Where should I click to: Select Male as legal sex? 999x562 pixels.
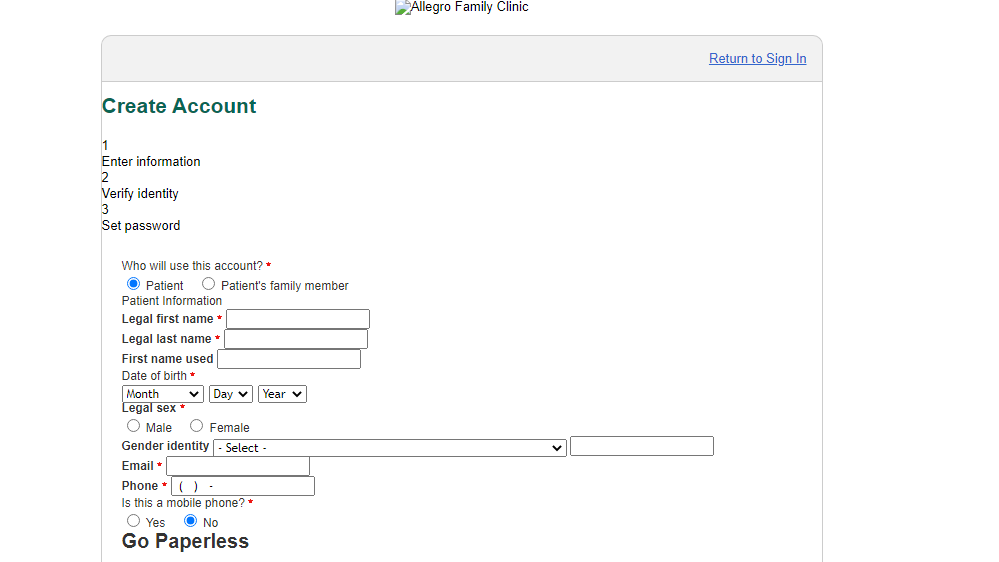(x=133, y=426)
